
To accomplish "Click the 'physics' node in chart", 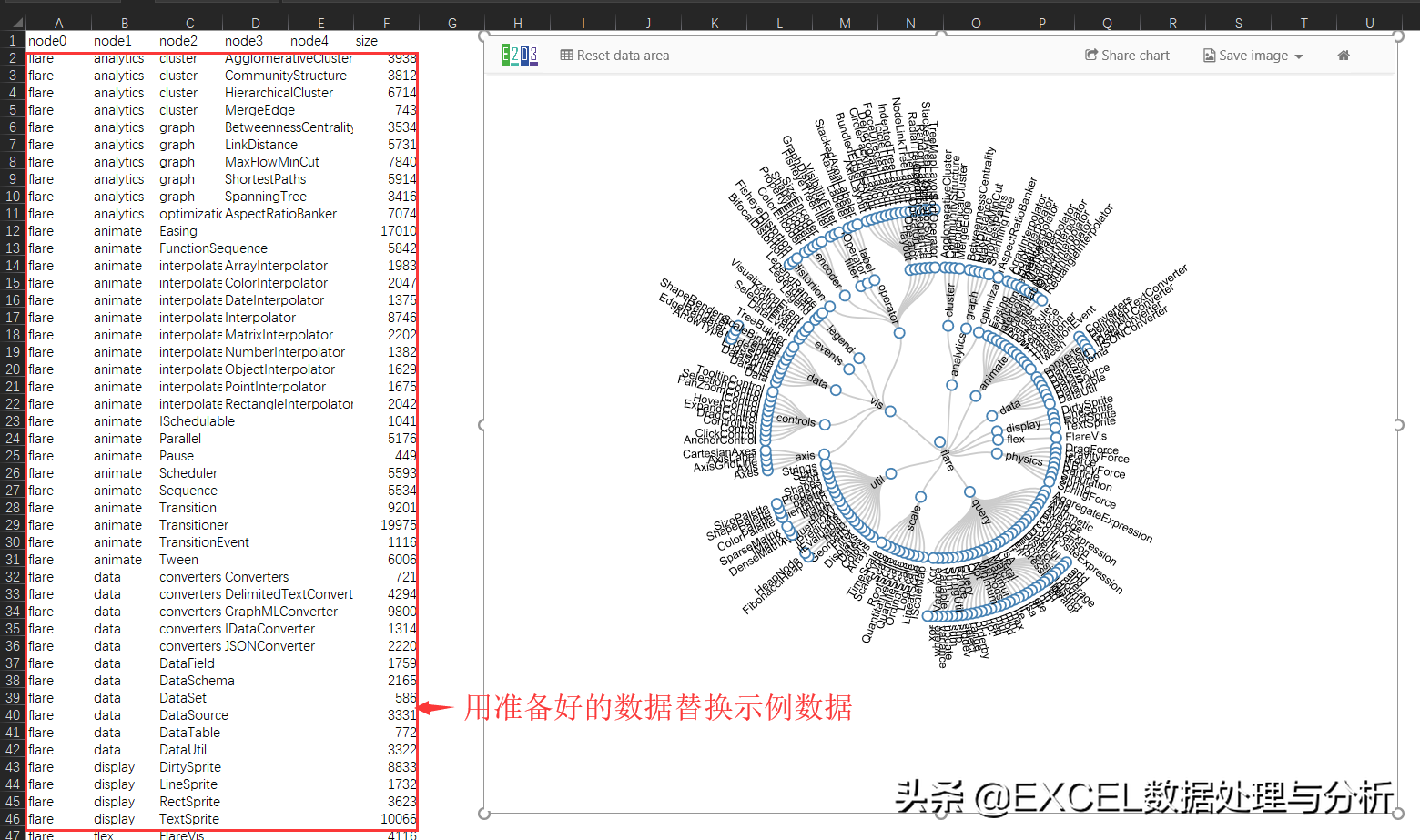I will [x=997, y=453].
